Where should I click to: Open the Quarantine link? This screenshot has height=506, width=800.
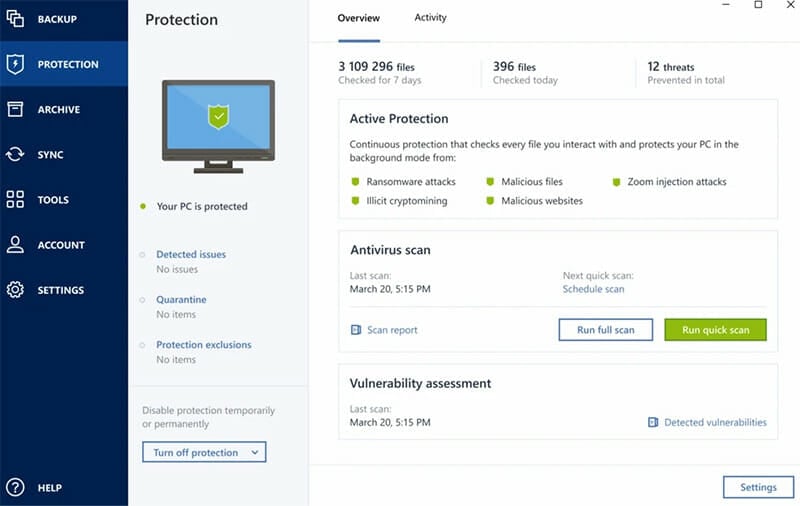[181, 299]
